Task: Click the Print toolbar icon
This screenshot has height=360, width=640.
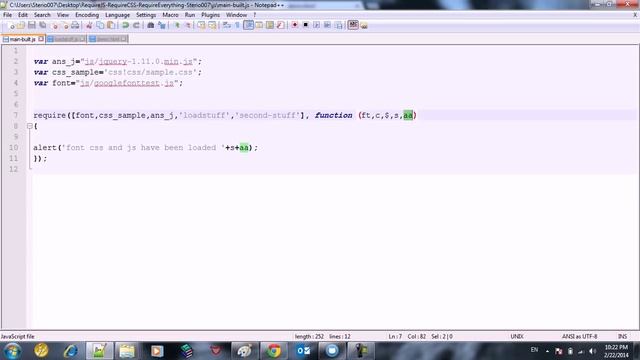Action: 75,25
